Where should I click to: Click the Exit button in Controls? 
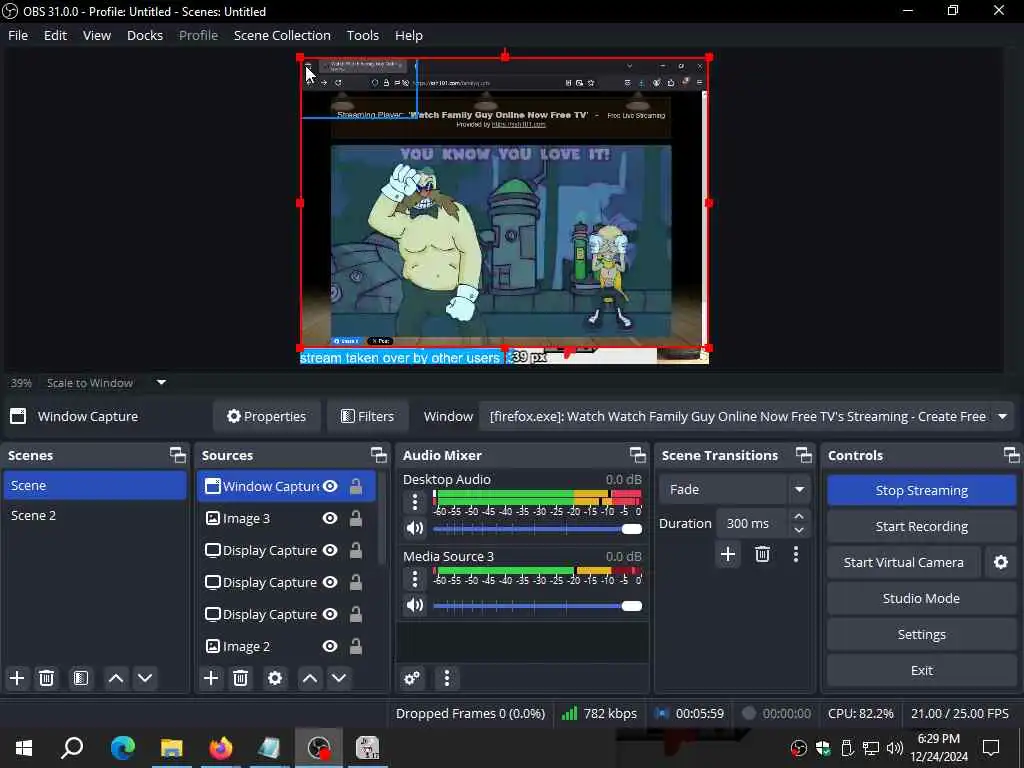921,670
